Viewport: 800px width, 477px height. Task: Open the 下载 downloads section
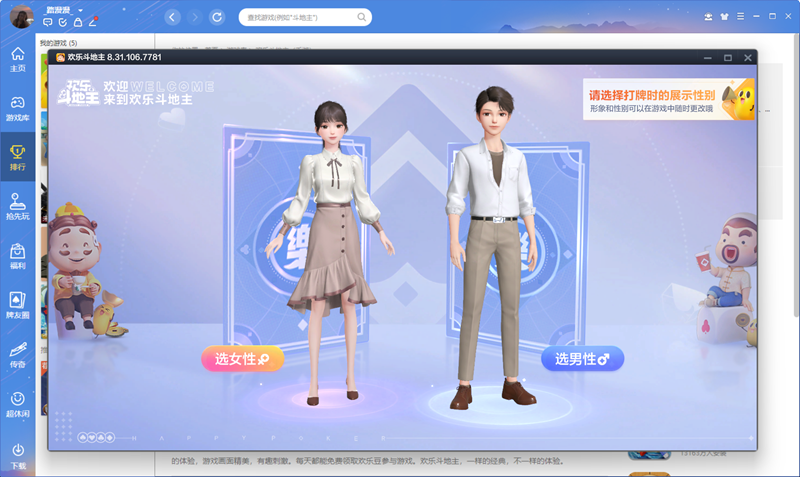(x=17, y=455)
